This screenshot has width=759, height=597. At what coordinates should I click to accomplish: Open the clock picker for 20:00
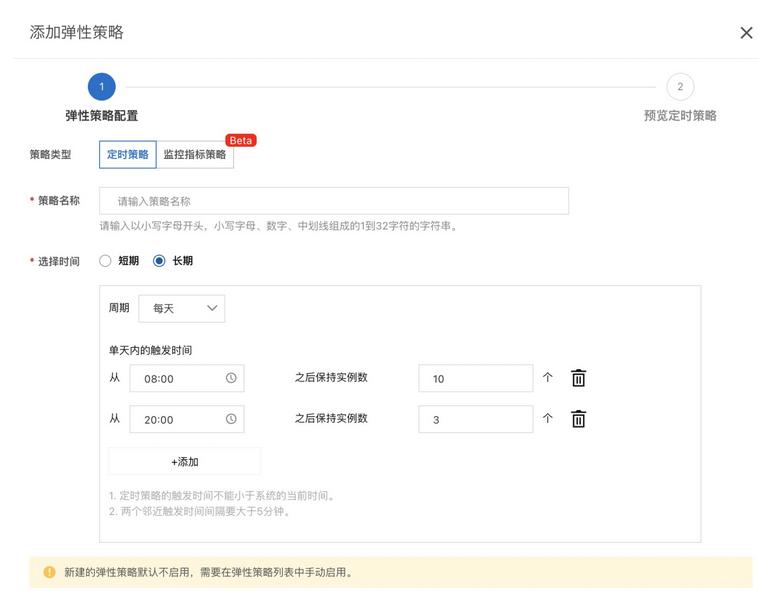231,419
